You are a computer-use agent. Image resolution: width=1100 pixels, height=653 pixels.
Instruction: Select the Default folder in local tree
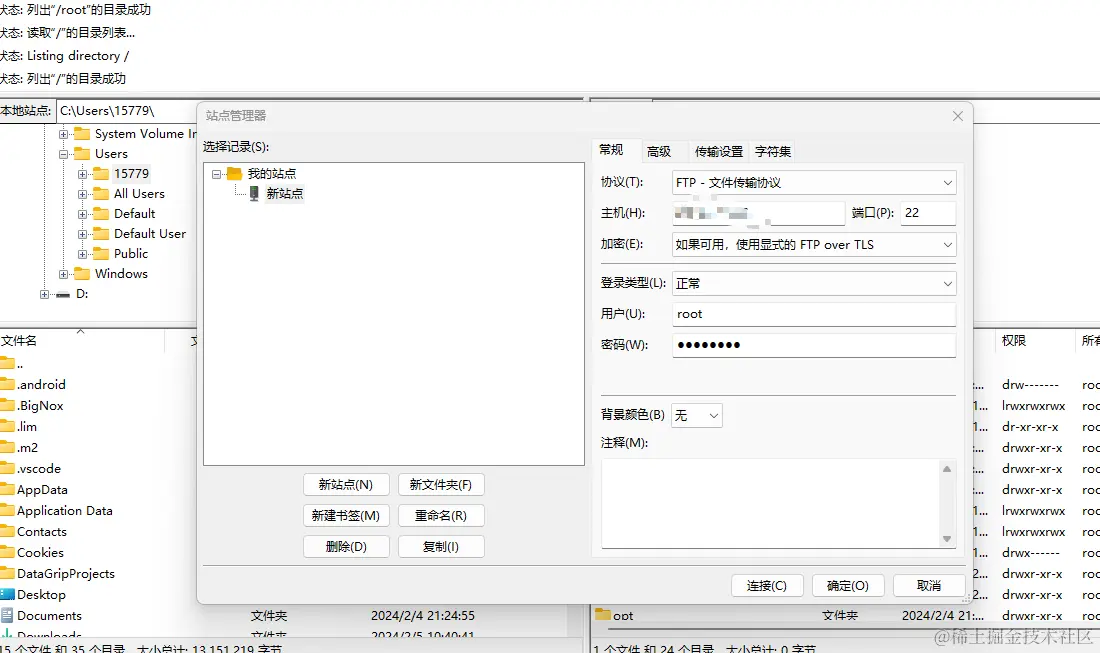[x=135, y=214]
